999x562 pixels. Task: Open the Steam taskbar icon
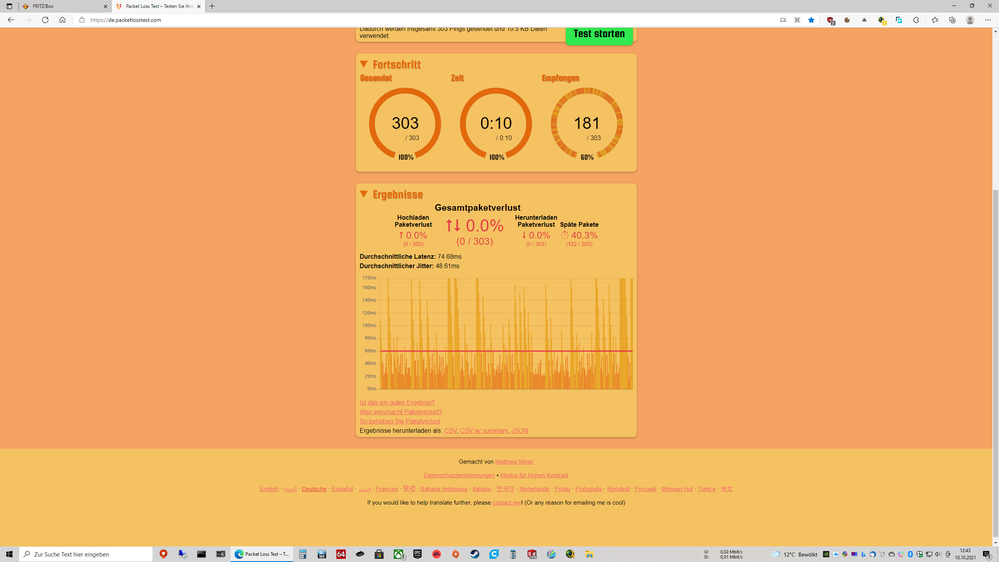coord(475,554)
